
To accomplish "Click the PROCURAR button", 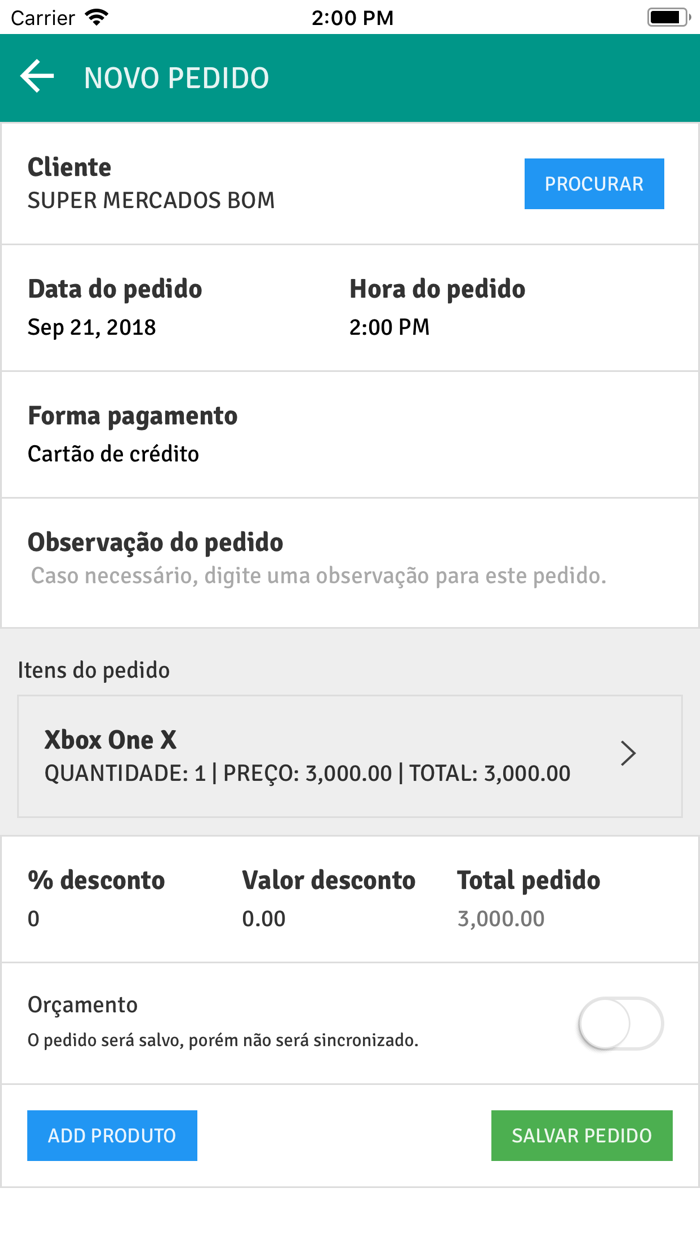I will coord(594,184).
